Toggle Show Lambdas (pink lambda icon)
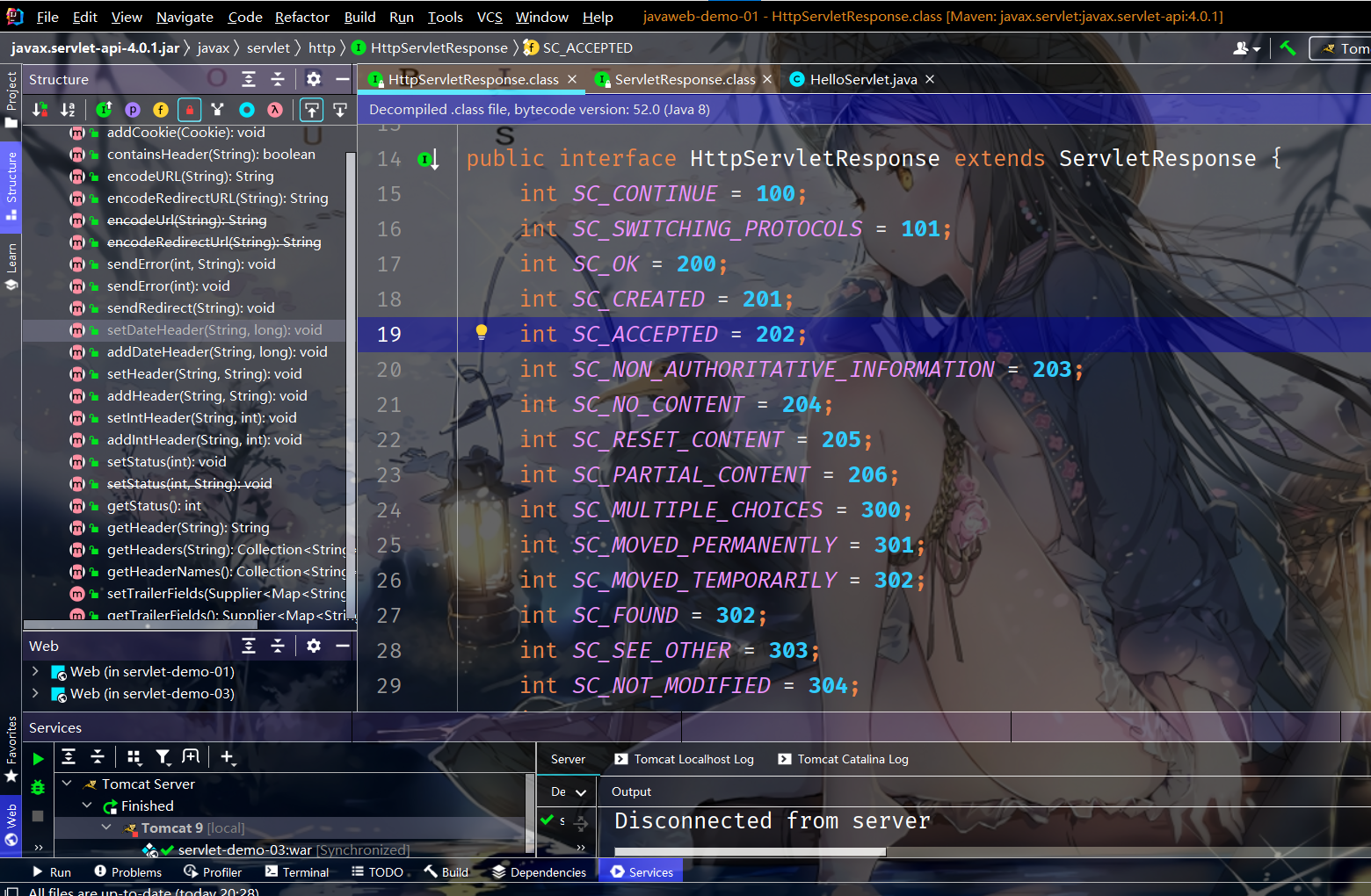This screenshot has width=1371, height=896. tap(275, 110)
